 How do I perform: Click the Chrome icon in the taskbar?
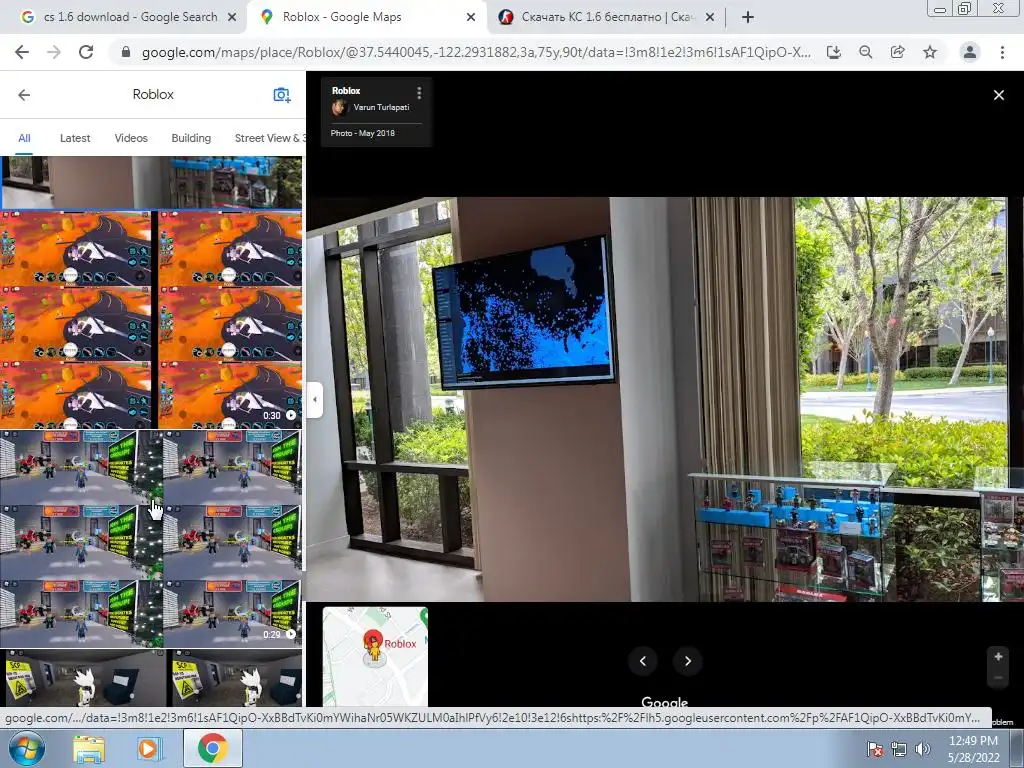[x=212, y=748]
